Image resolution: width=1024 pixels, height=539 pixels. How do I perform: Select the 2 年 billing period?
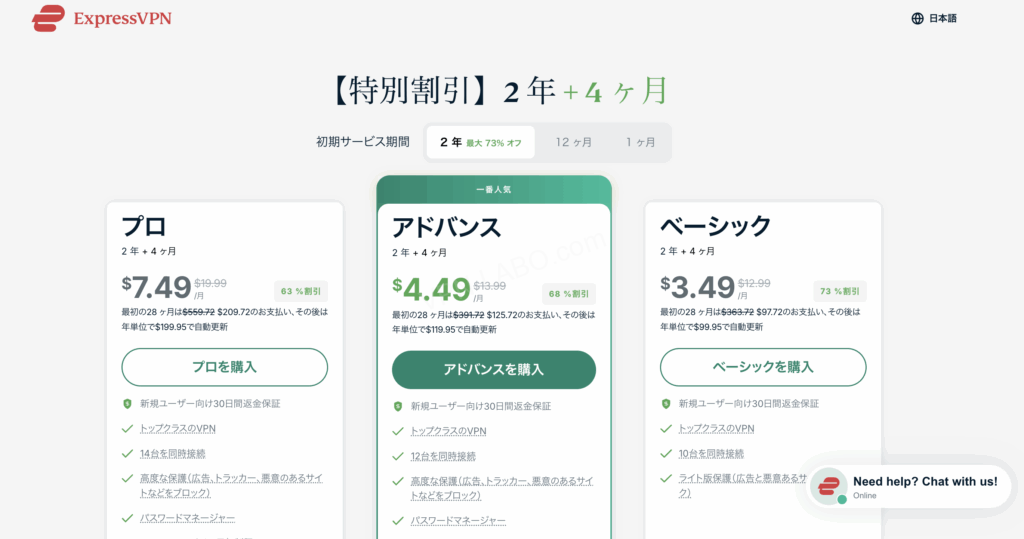pyautogui.click(x=480, y=142)
